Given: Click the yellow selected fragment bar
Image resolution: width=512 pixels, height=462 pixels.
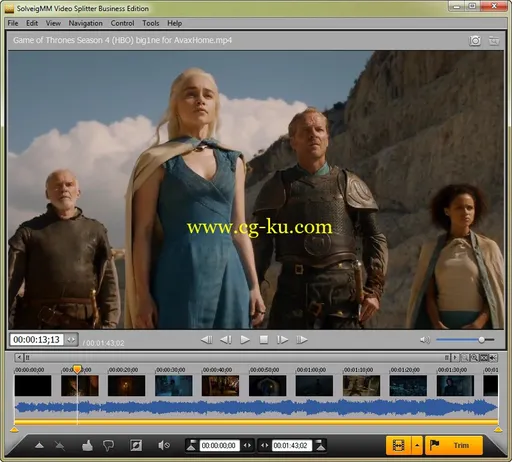Looking at the screenshot, I should 256,422.
